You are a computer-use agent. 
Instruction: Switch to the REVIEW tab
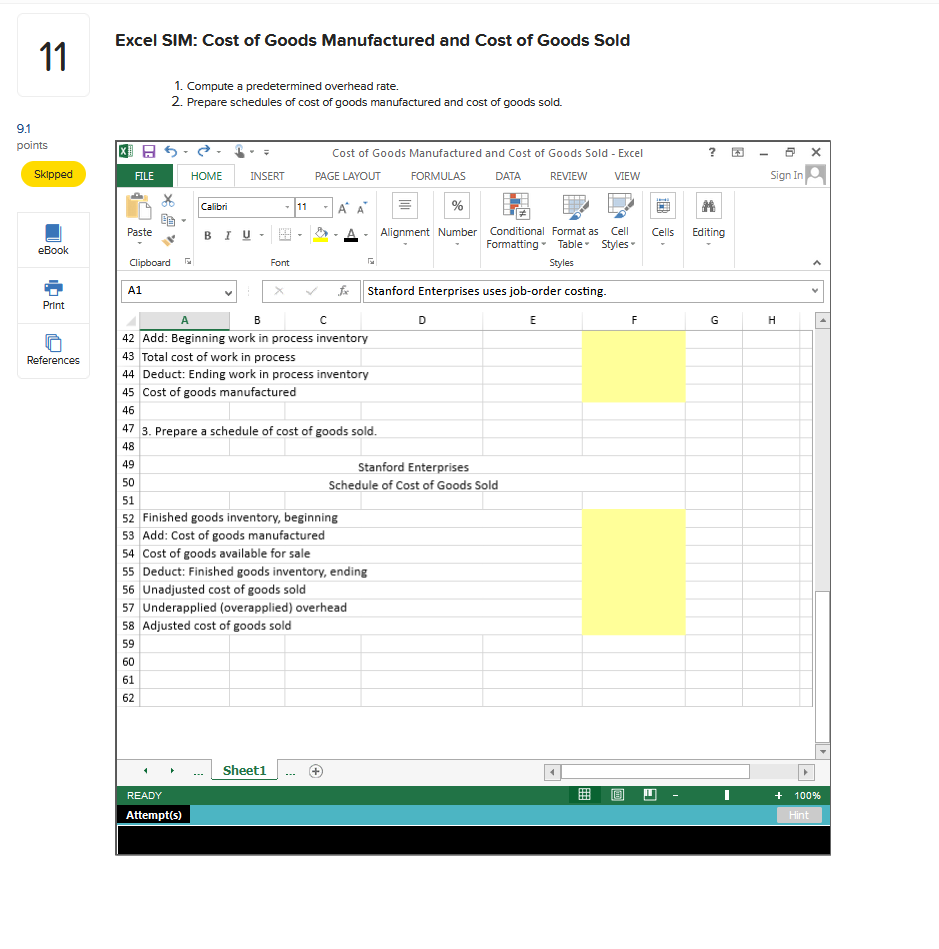coord(568,176)
